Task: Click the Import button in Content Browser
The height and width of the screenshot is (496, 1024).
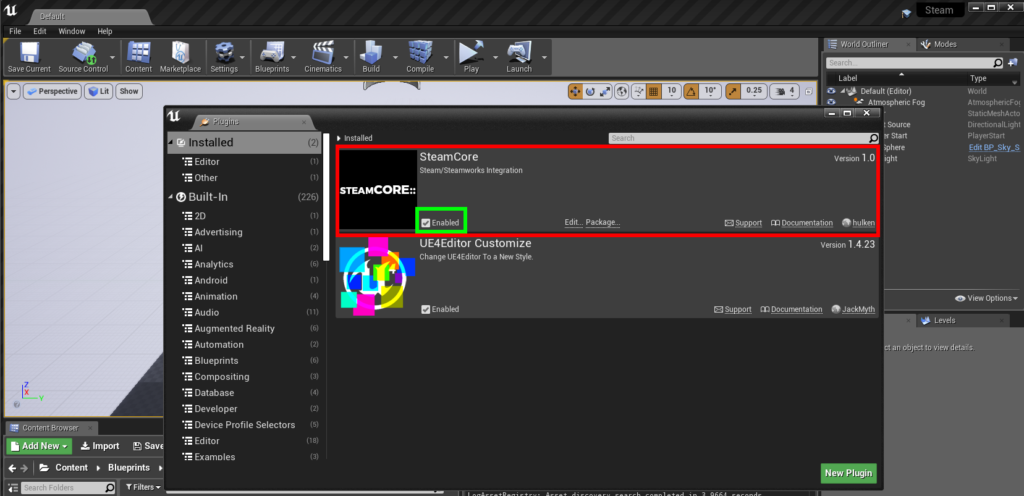Action: click(x=99, y=446)
